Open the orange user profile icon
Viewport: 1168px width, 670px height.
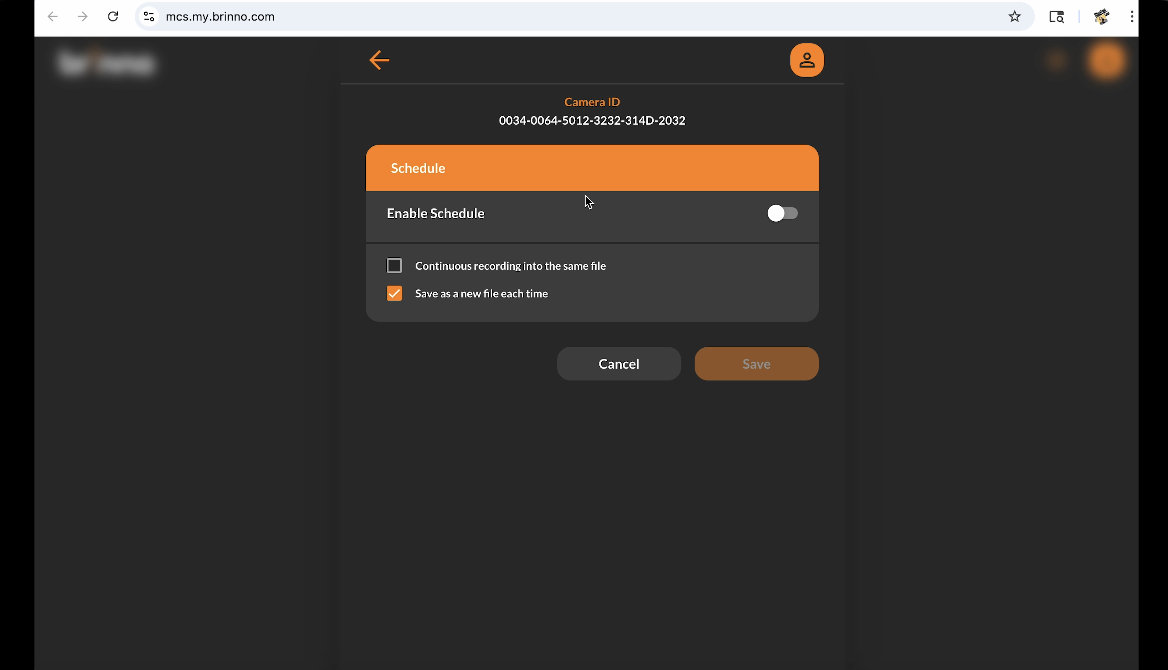tap(806, 60)
